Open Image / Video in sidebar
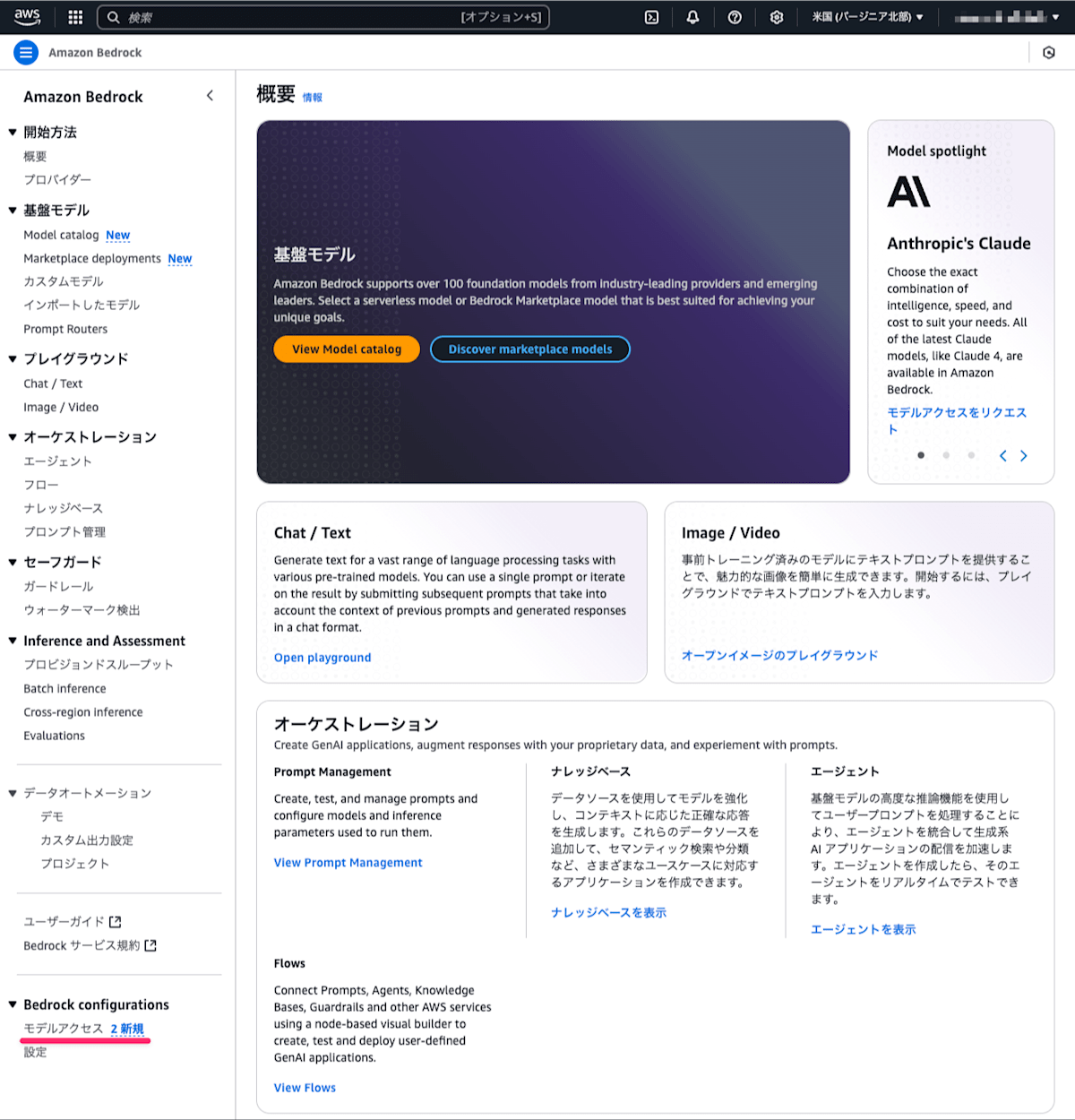The width and height of the screenshot is (1075, 1120). click(x=61, y=407)
